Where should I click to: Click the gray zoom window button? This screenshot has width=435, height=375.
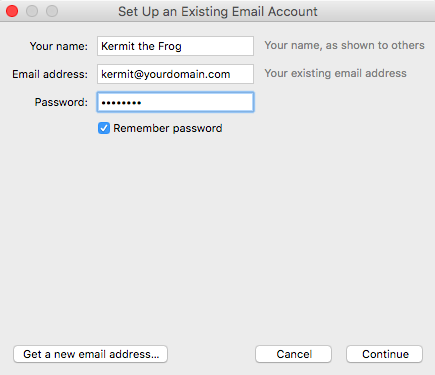[52, 11]
